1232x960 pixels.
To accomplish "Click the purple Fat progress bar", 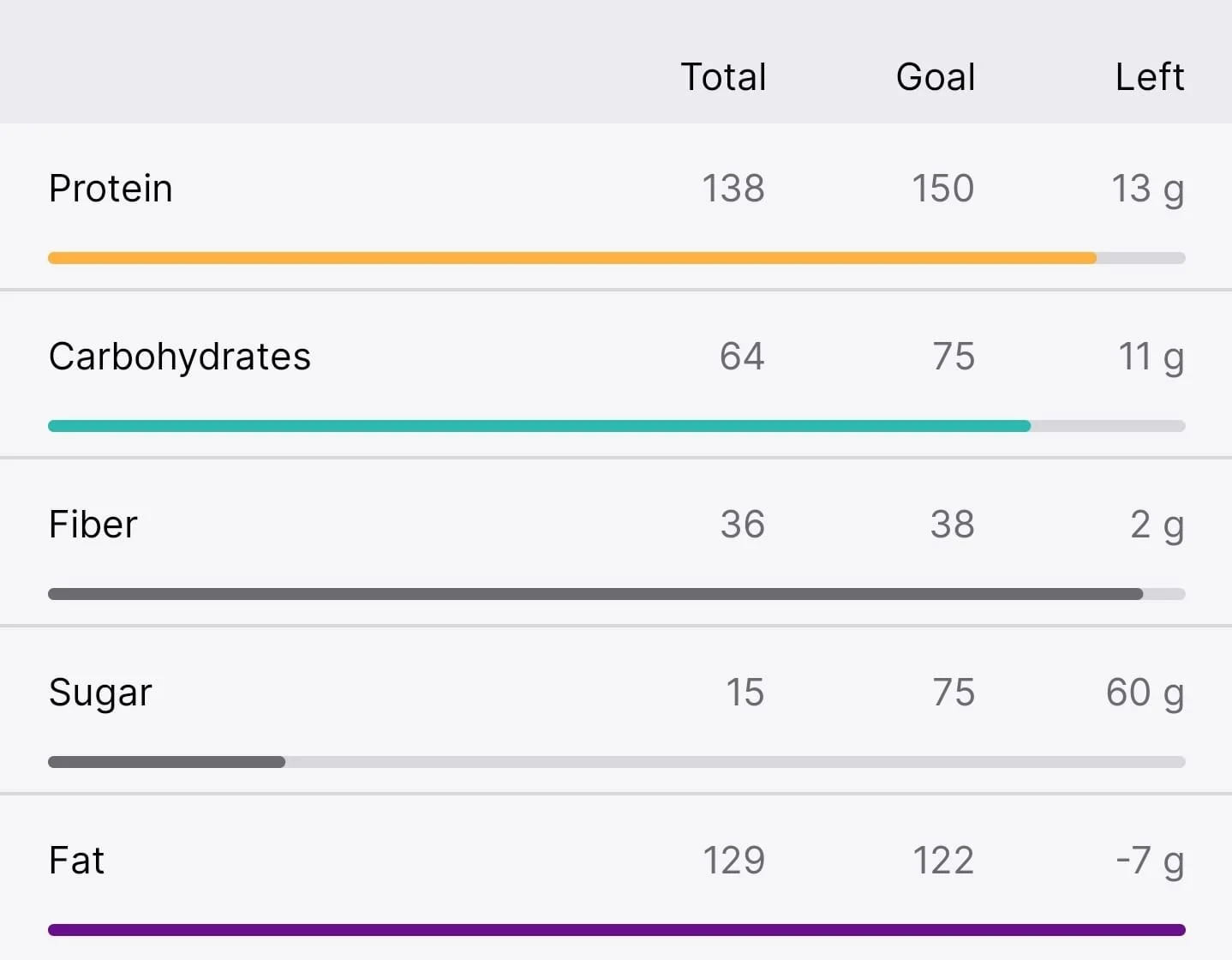I will coord(617,930).
